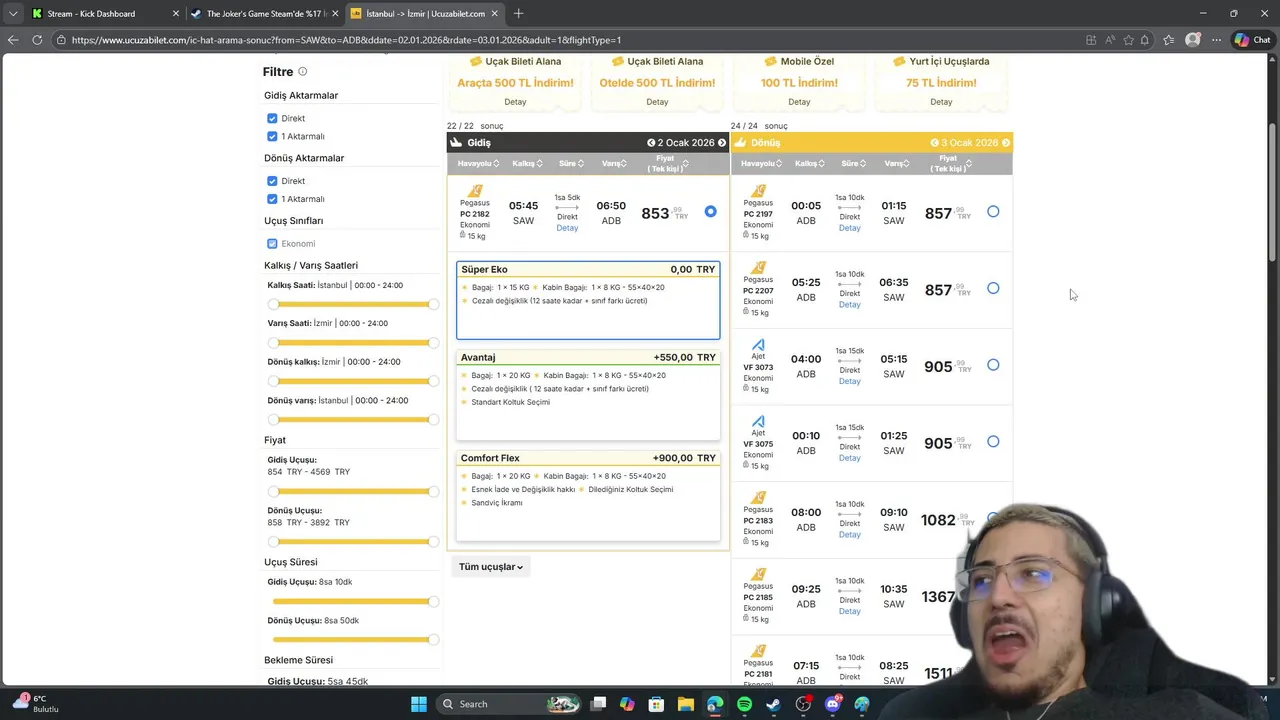
Task: Open Detay for Otelde 500 TL İndirim
Action: click(x=657, y=102)
